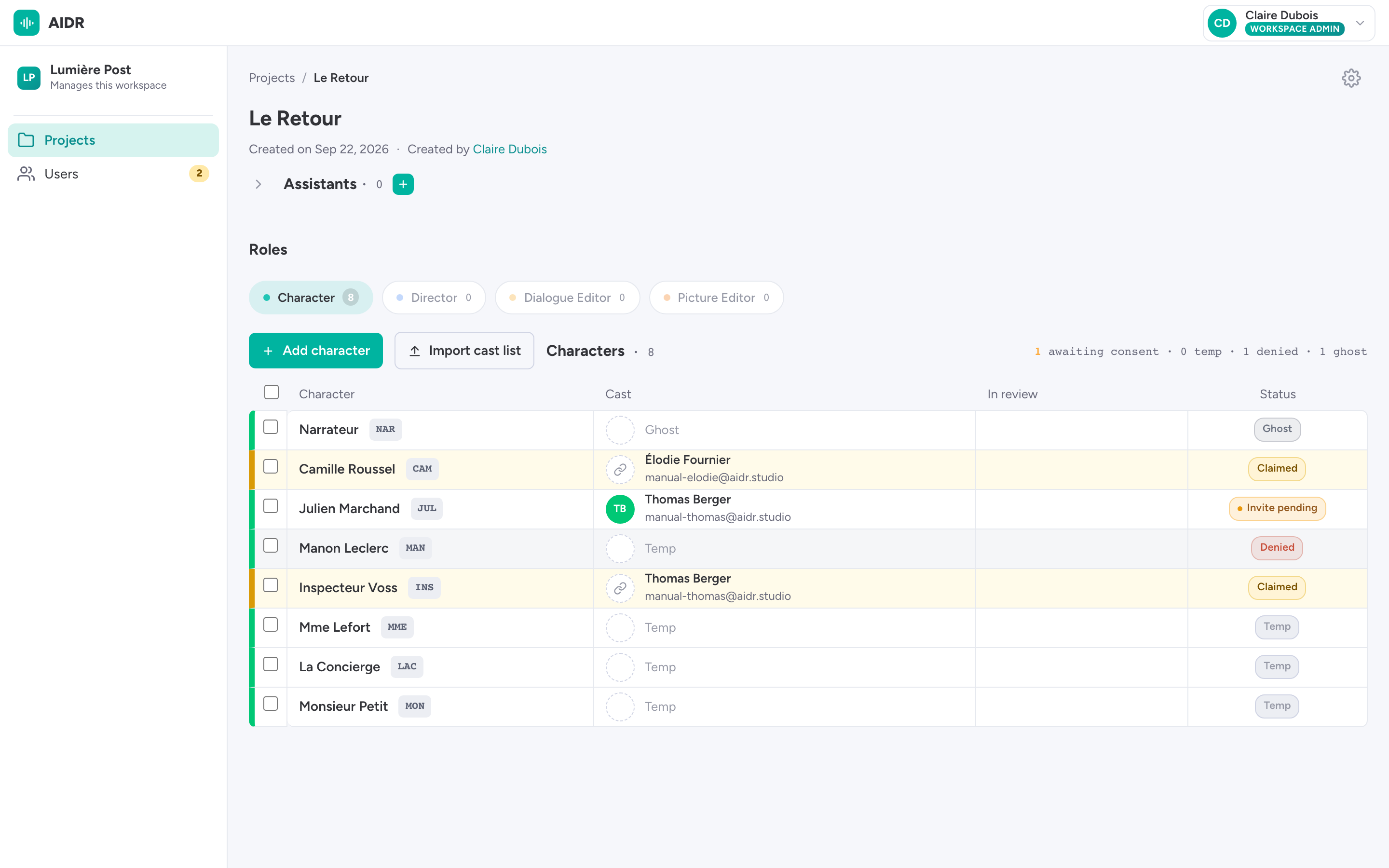Click the Lumière Post LP workspace badge
Screen dimensions: 1389x868
tap(29, 78)
